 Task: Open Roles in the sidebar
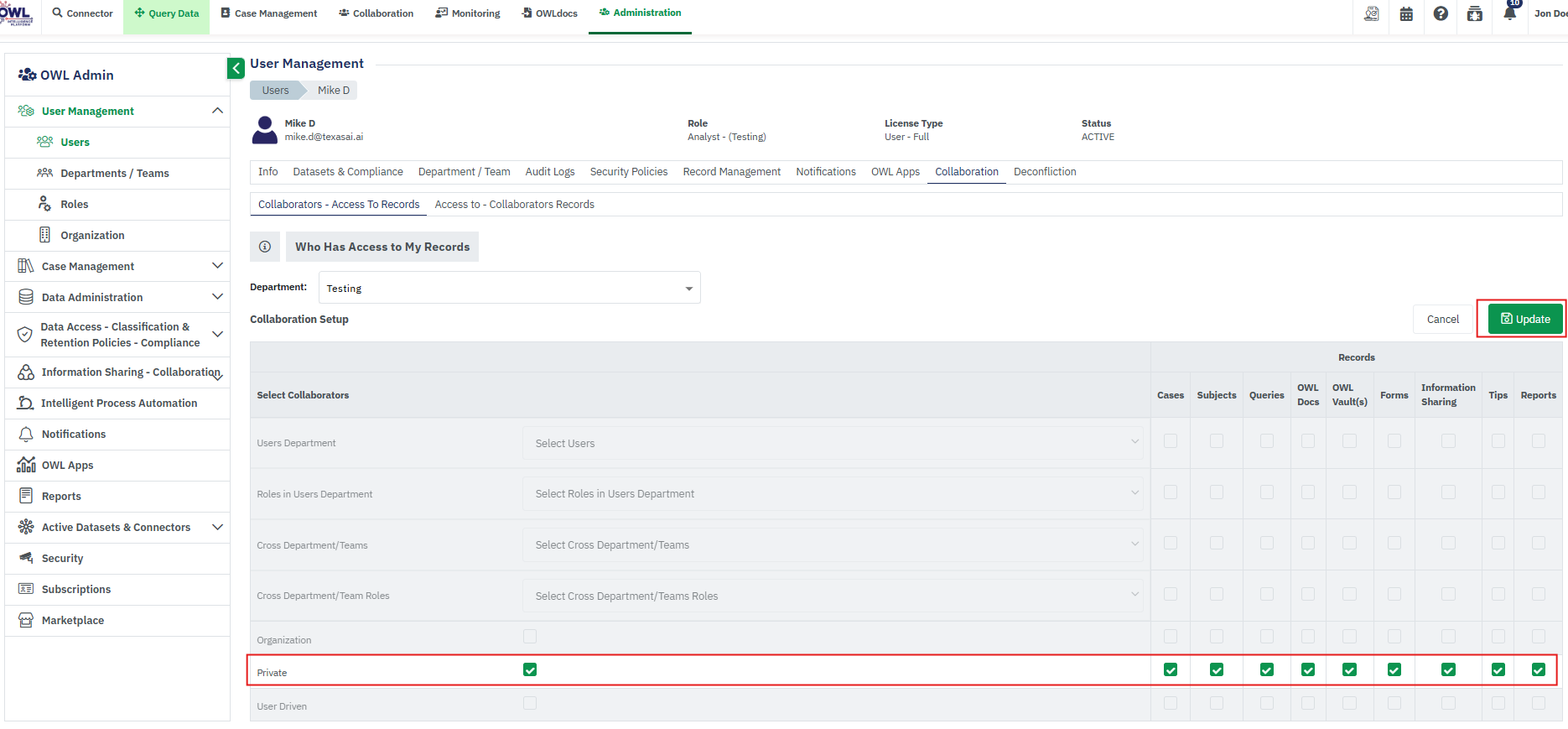coord(74,205)
